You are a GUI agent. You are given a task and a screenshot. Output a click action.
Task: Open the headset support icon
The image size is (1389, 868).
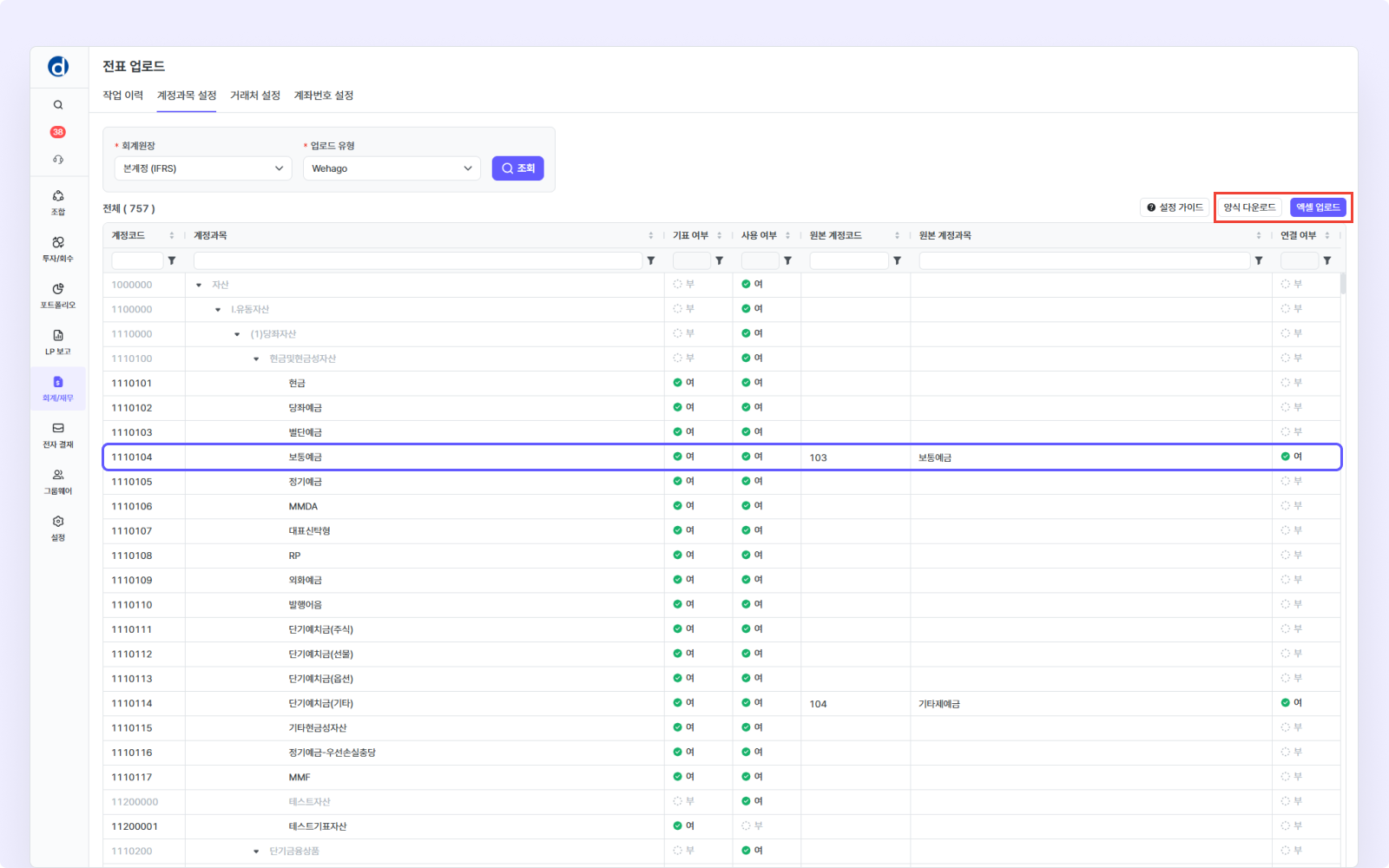click(x=58, y=160)
